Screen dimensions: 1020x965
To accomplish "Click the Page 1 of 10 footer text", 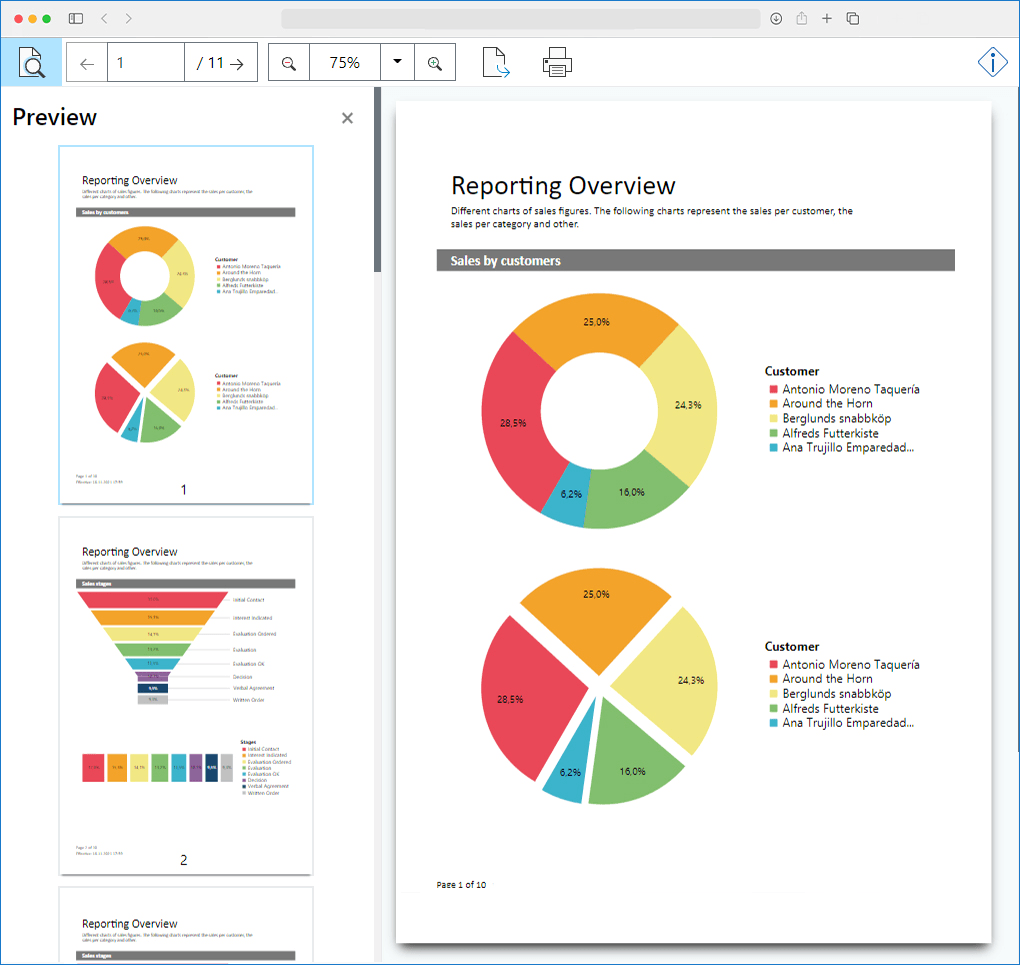I will 461,885.
